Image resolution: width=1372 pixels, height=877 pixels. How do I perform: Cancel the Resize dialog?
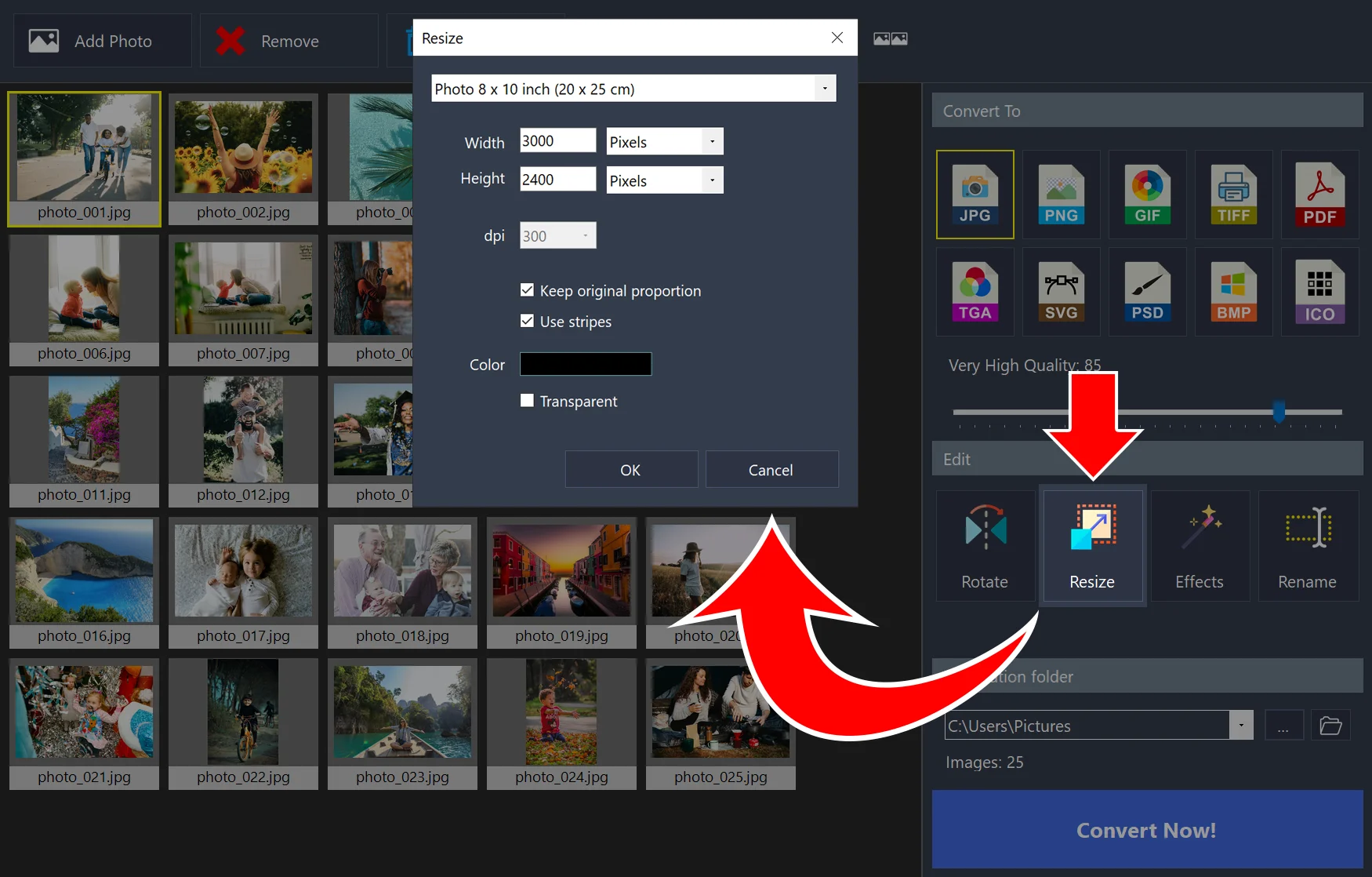coord(771,469)
